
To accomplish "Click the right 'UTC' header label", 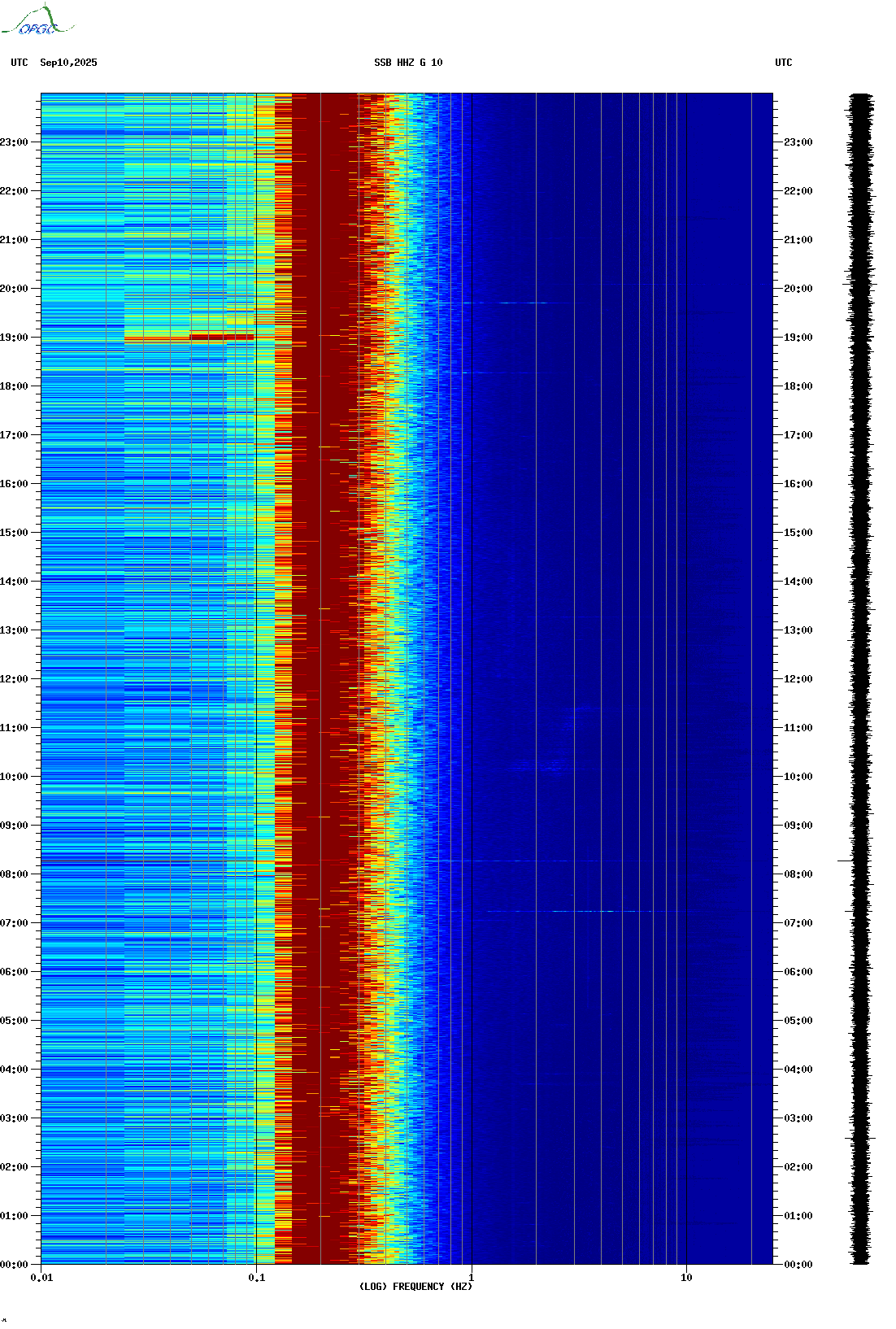I will (784, 63).
